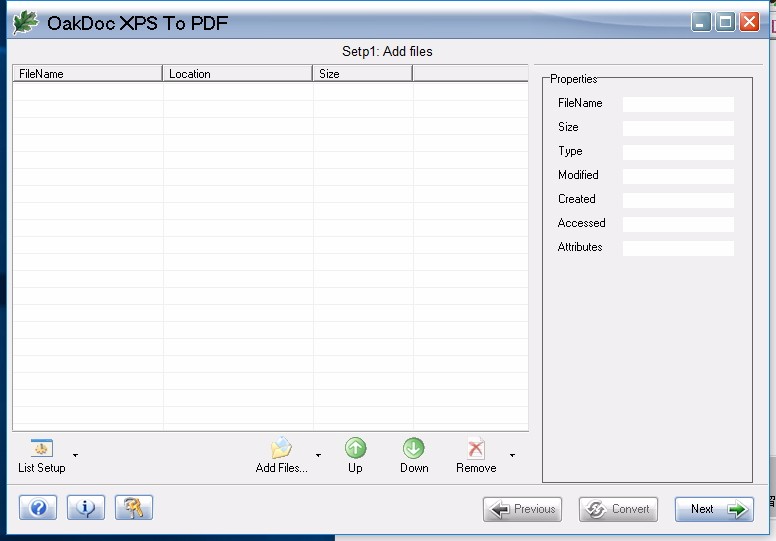Open the About info button
This screenshot has width=776, height=541.
point(86,507)
